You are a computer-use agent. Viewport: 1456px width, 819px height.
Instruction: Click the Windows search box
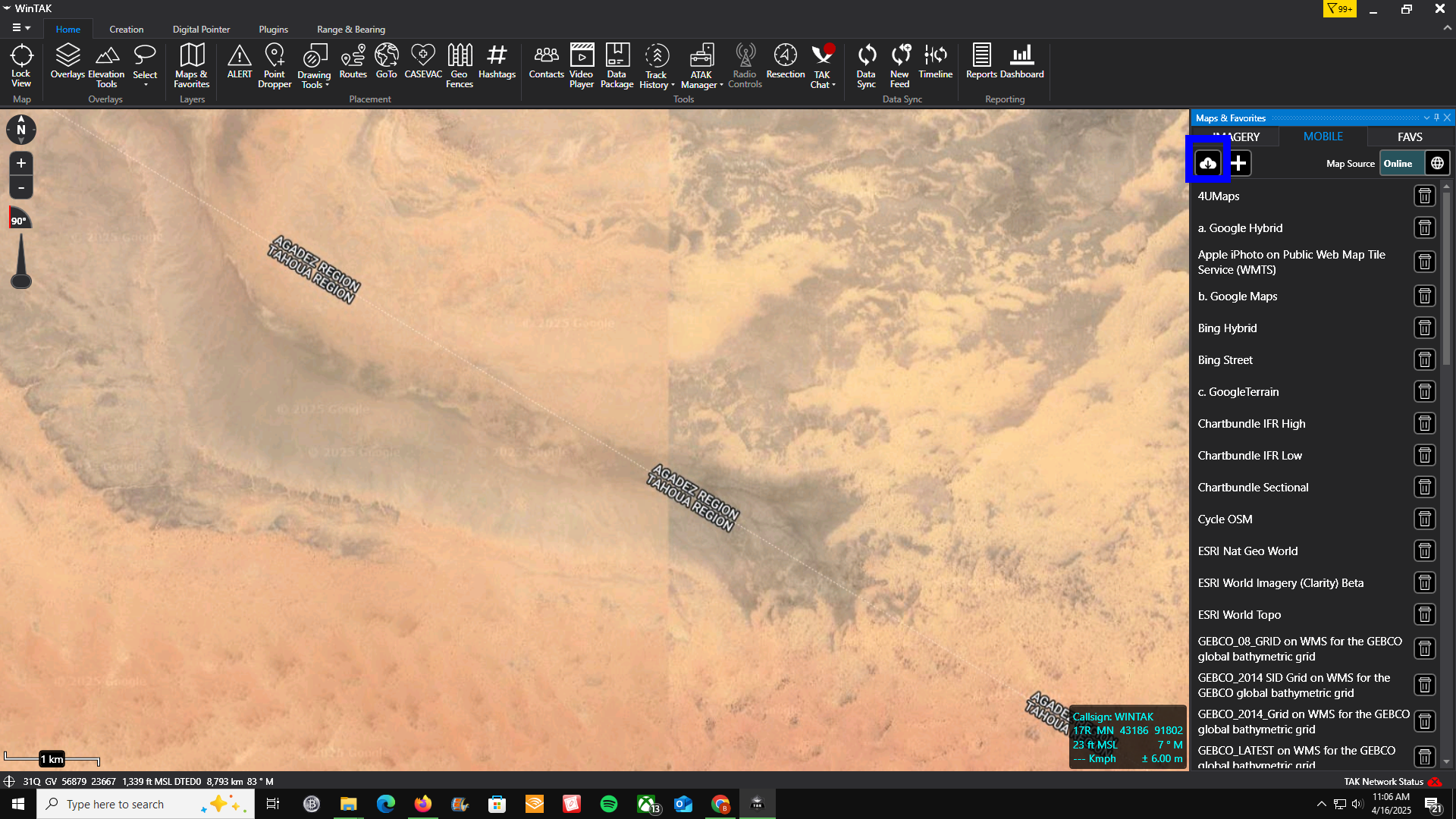[145, 804]
